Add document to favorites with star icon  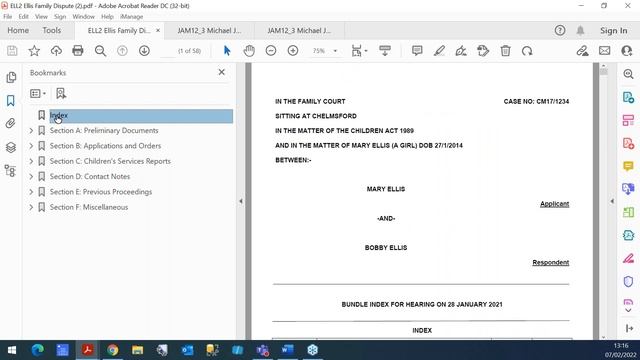pyautogui.click(x=34, y=51)
